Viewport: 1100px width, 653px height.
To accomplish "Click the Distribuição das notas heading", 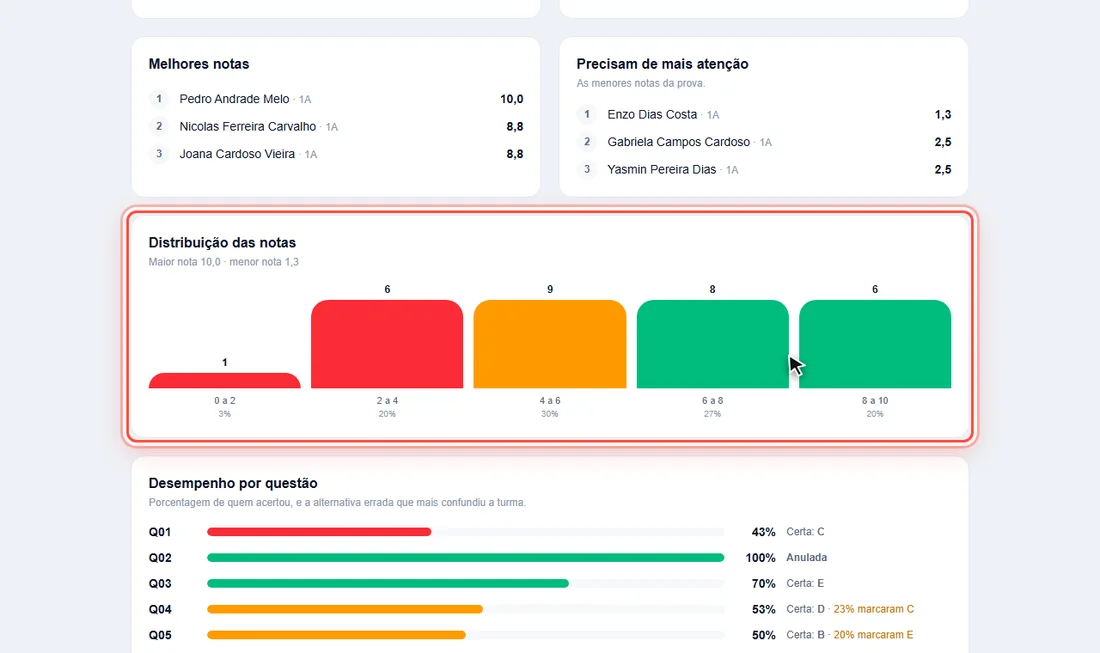I will tap(222, 243).
